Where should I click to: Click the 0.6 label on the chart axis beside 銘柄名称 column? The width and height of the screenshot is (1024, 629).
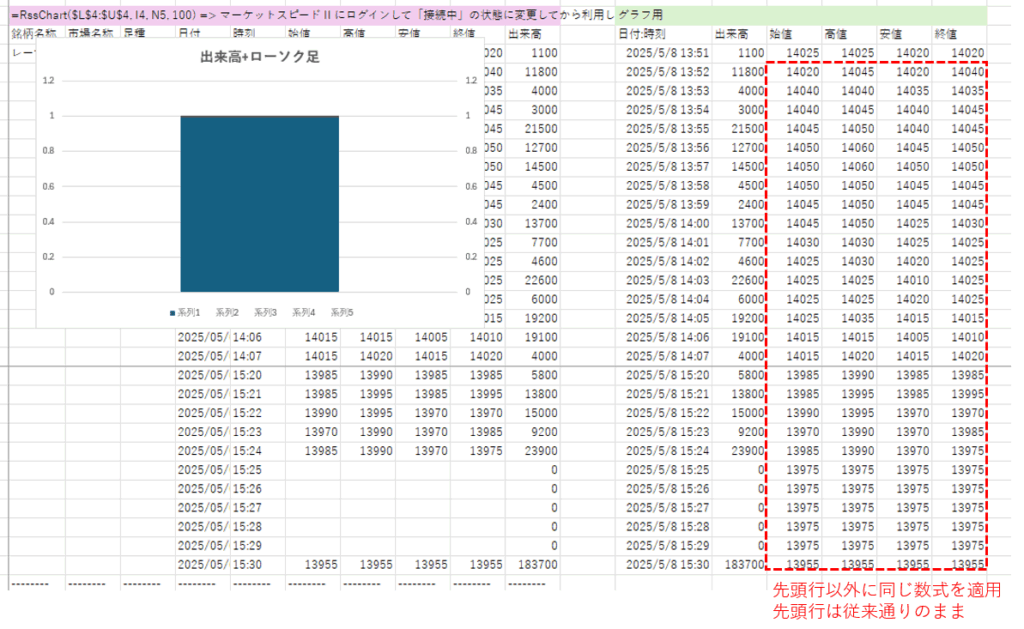pos(48,186)
